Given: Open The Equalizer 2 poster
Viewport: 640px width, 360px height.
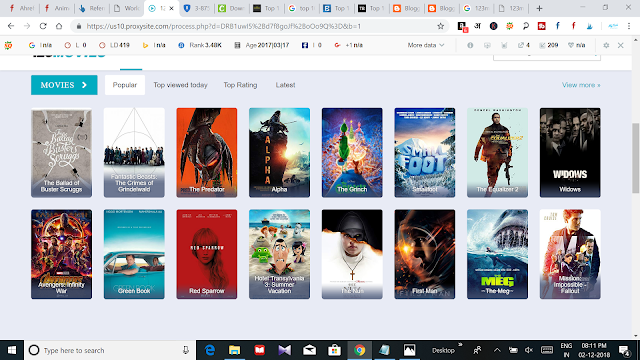Looking at the screenshot, I should [498, 153].
